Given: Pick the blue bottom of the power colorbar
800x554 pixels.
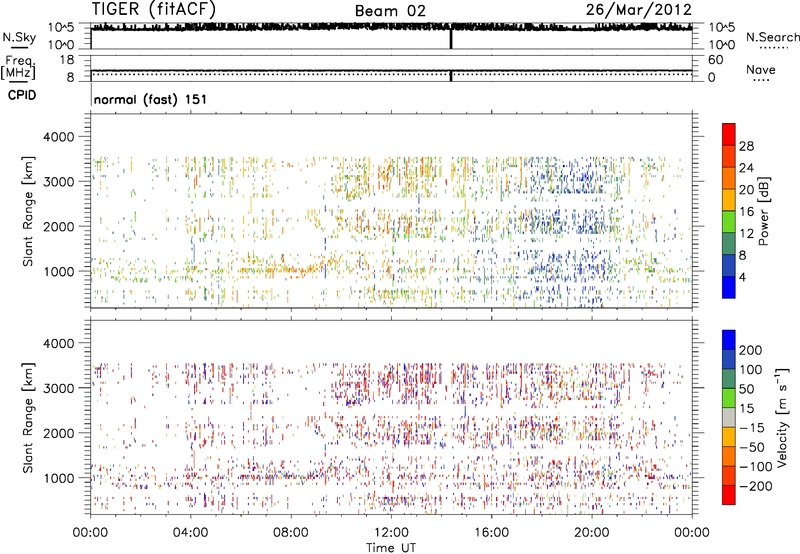Looking at the screenshot, I should click(x=729, y=287).
